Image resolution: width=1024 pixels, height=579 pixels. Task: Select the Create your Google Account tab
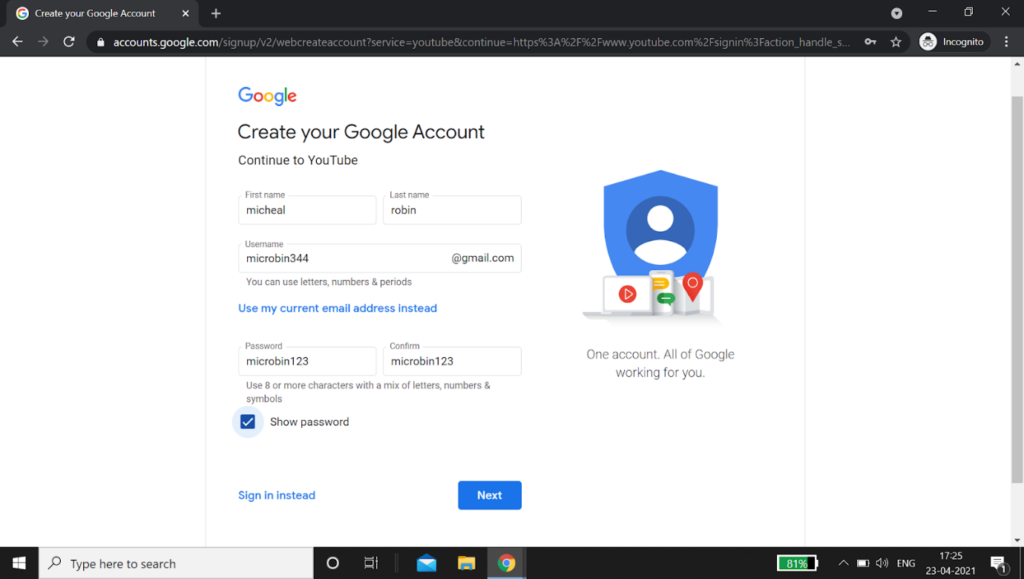point(103,13)
